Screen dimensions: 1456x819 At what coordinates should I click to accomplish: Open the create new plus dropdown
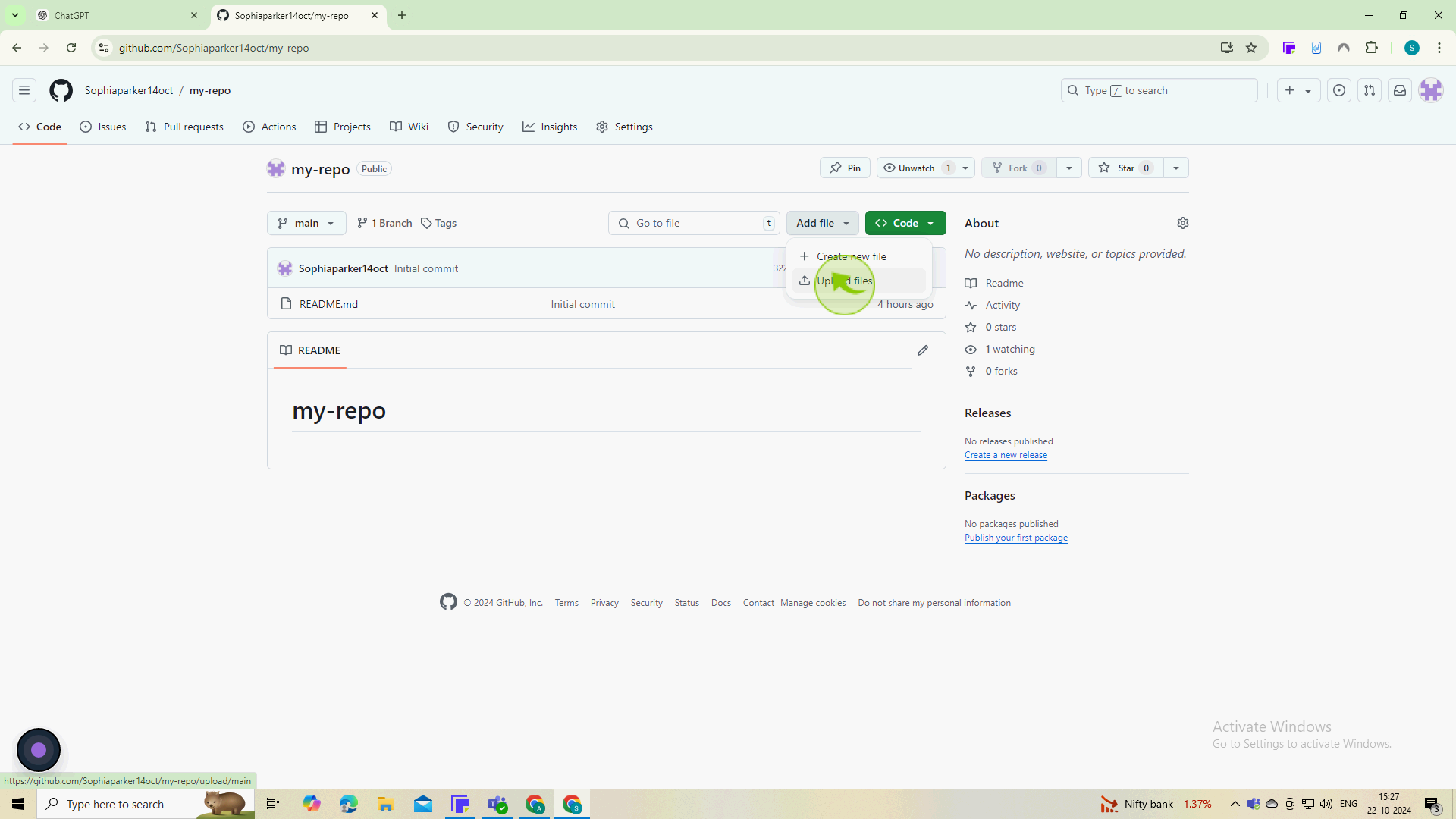[x=1298, y=90]
